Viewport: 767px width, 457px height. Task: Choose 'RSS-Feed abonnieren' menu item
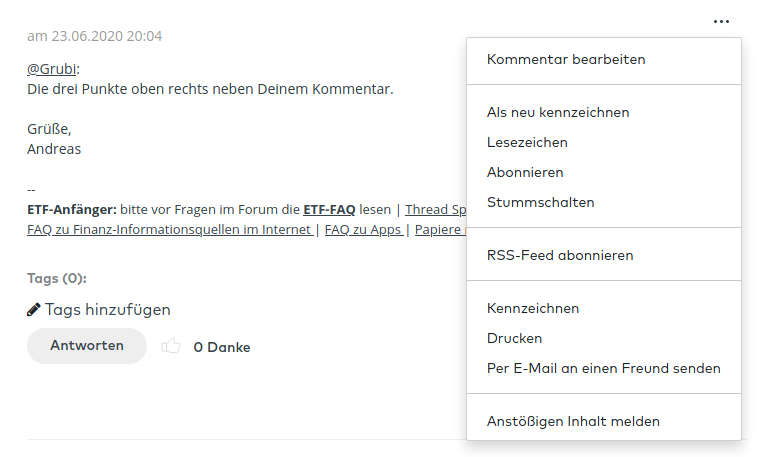pyautogui.click(x=560, y=256)
